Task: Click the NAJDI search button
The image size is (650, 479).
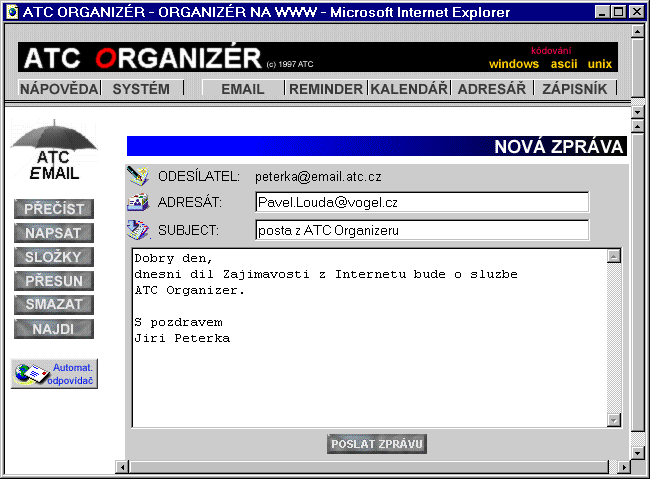Action: coord(54,329)
